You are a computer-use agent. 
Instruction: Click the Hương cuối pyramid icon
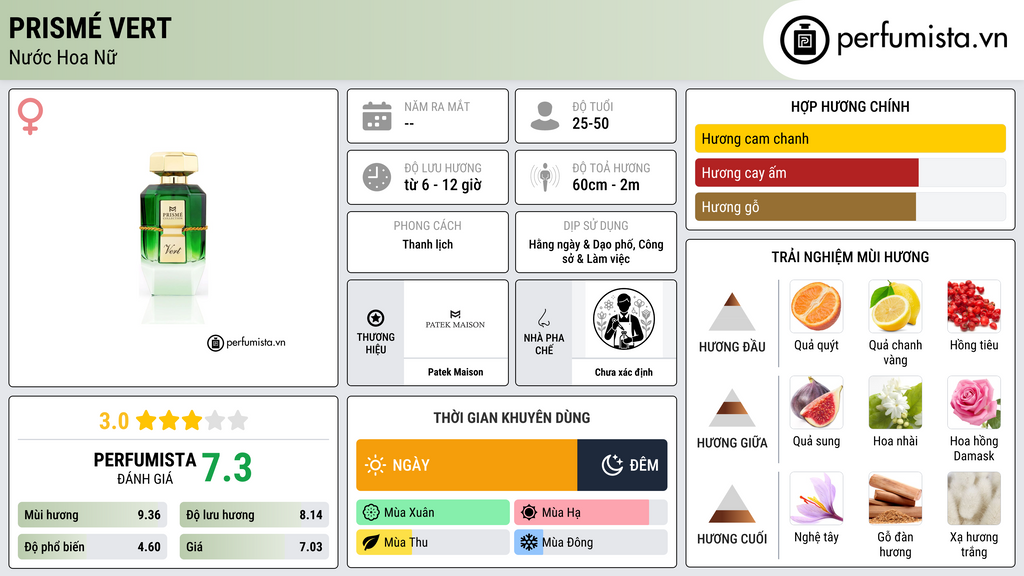point(732,504)
